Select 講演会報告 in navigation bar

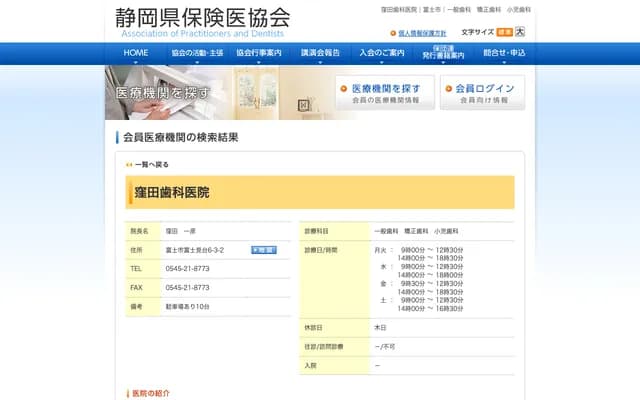320,52
